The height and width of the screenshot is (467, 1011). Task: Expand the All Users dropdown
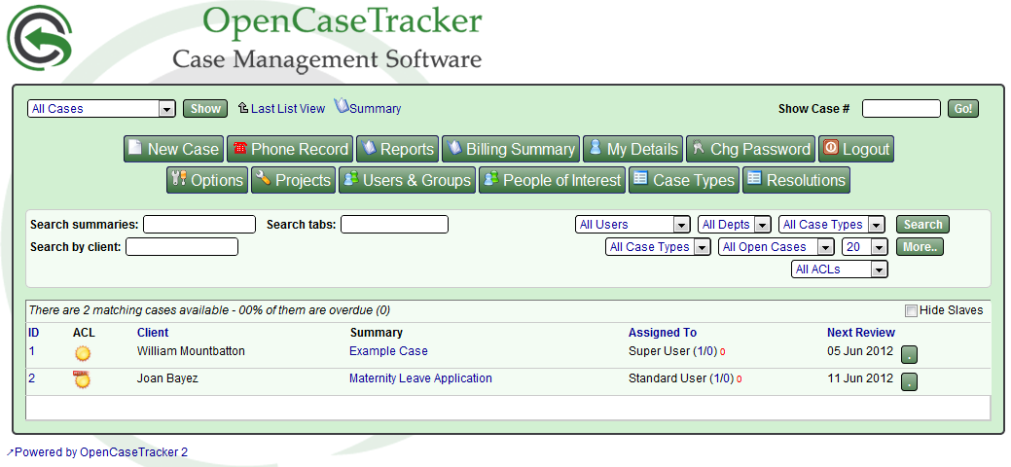pos(633,224)
